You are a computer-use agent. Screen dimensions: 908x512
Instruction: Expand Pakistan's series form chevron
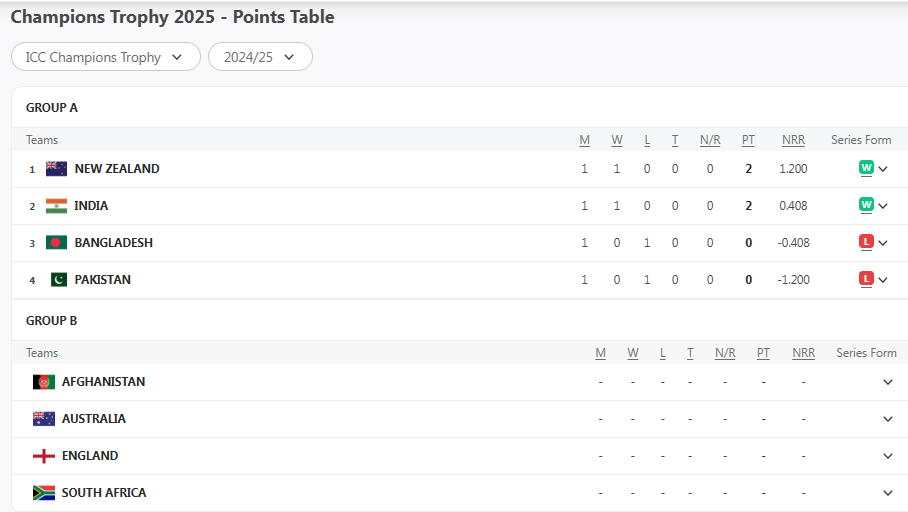883,280
